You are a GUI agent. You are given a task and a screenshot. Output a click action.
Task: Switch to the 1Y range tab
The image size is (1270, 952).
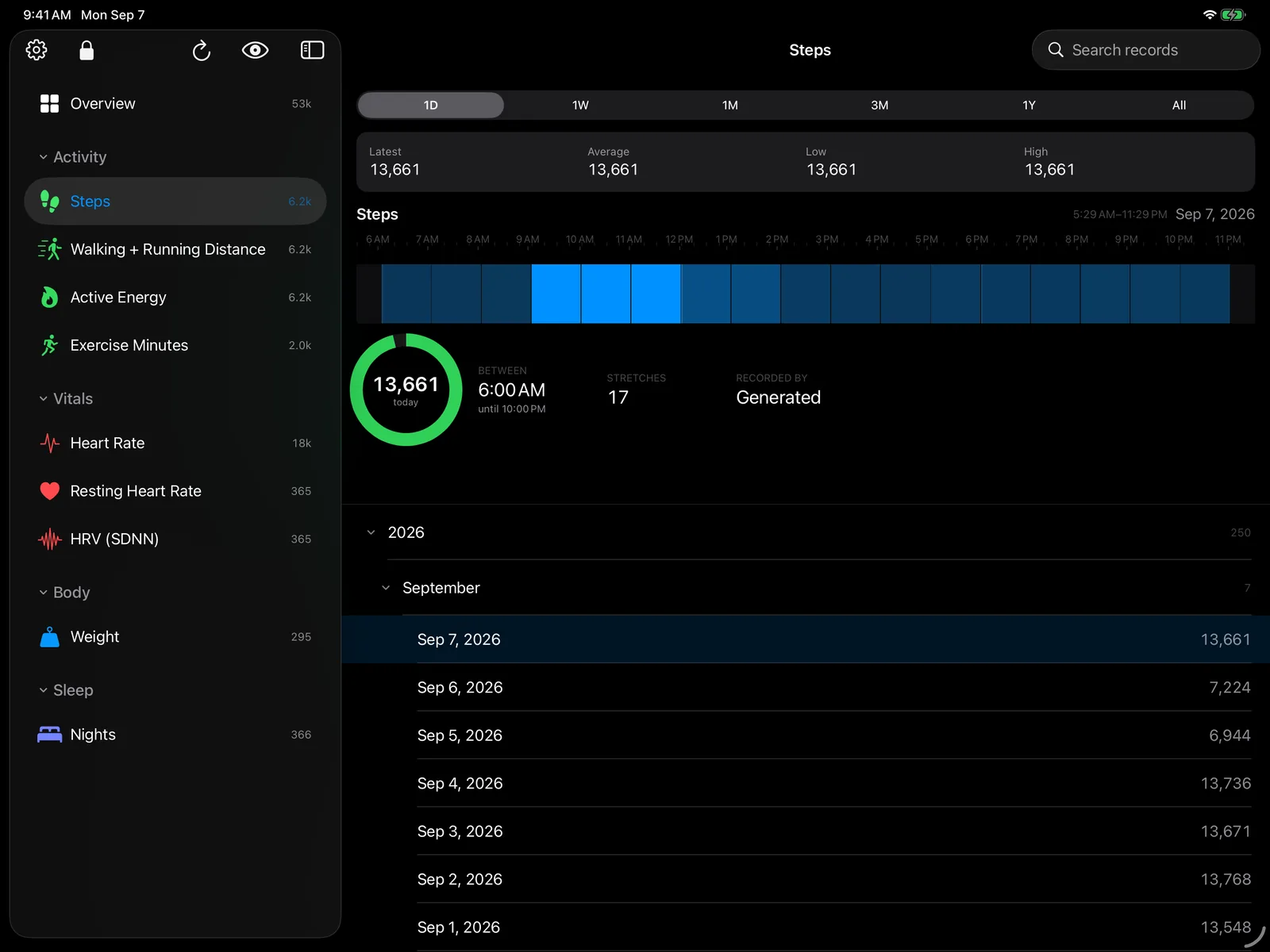1029,105
